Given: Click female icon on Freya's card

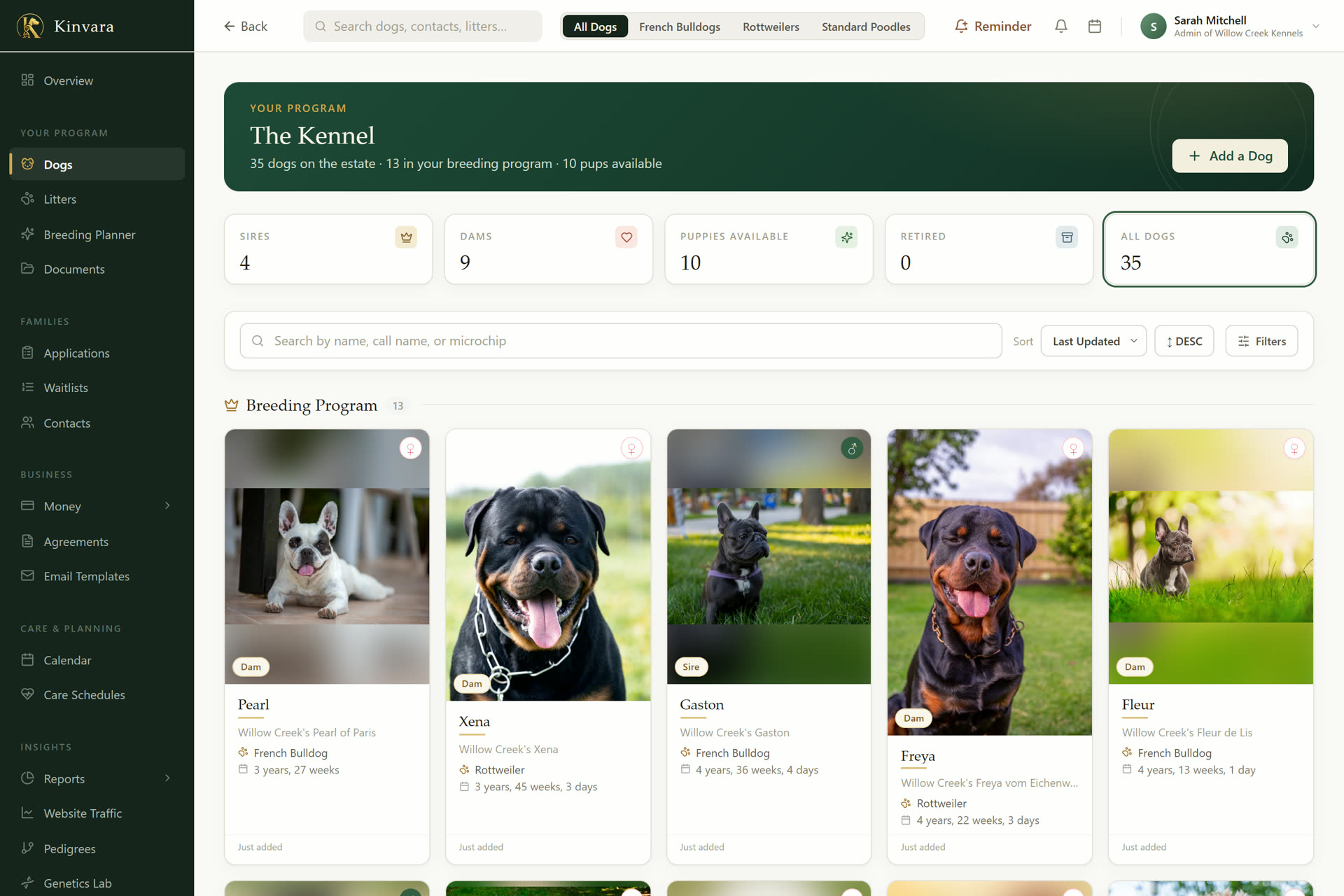Looking at the screenshot, I should click(1073, 448).
